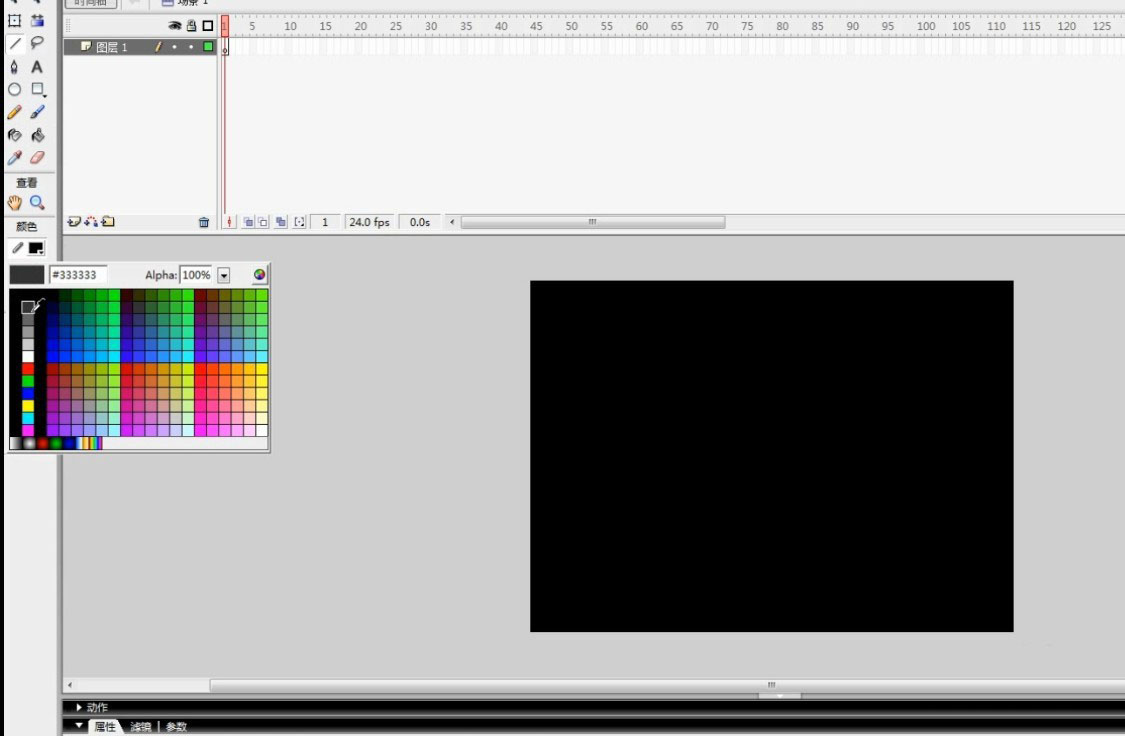1125x736 pixels.
Task: Open the system color picker wheel
Action: (259, 274)
